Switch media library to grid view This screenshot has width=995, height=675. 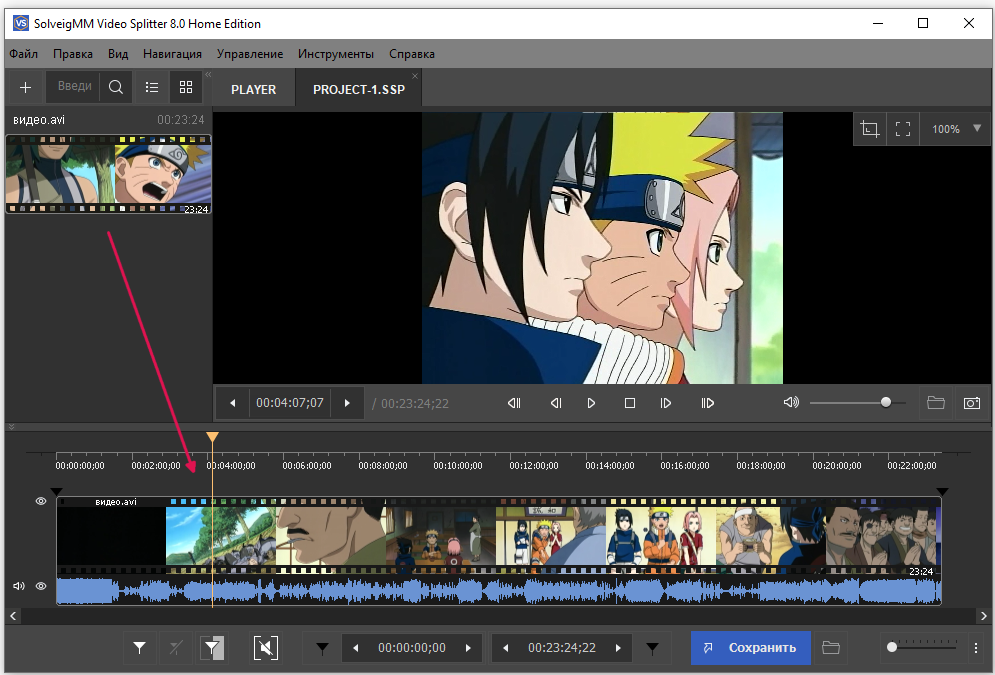coord(186,87)
